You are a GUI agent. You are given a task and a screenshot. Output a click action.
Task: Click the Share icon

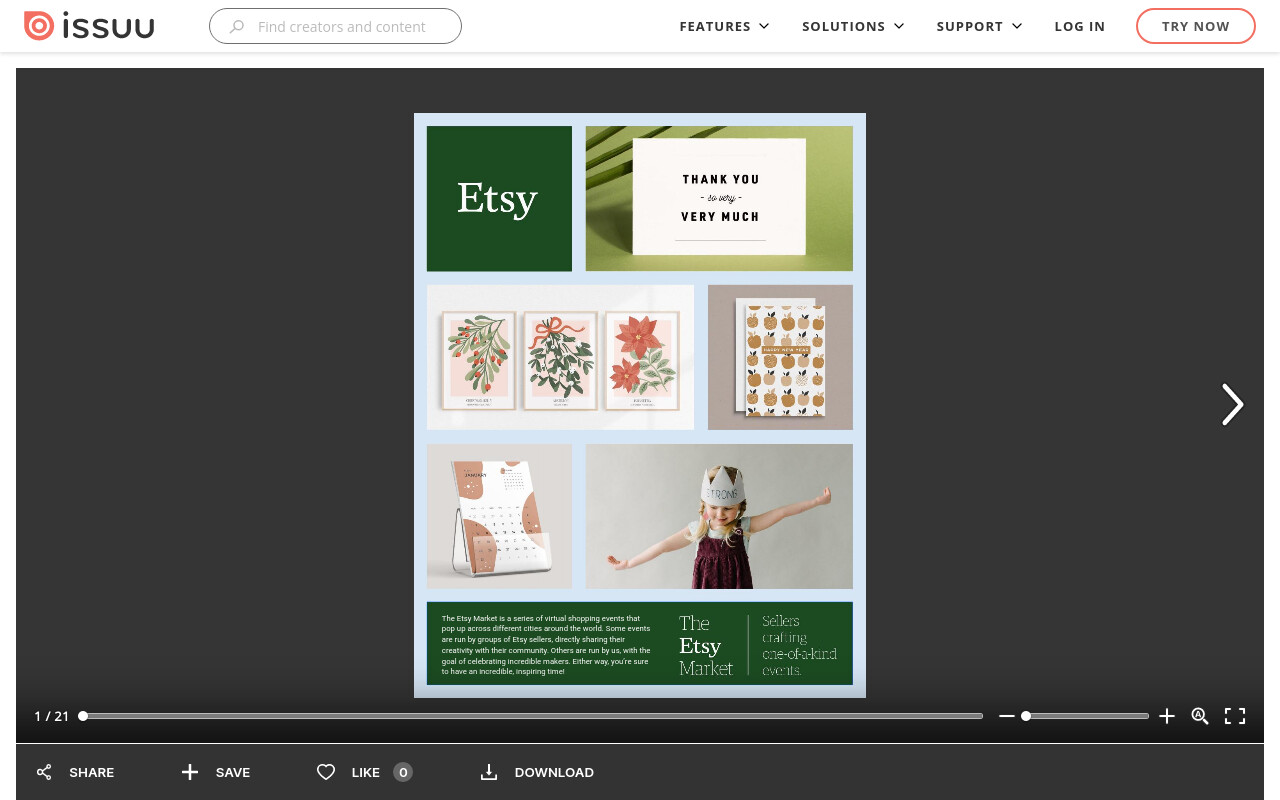point(44,772)
